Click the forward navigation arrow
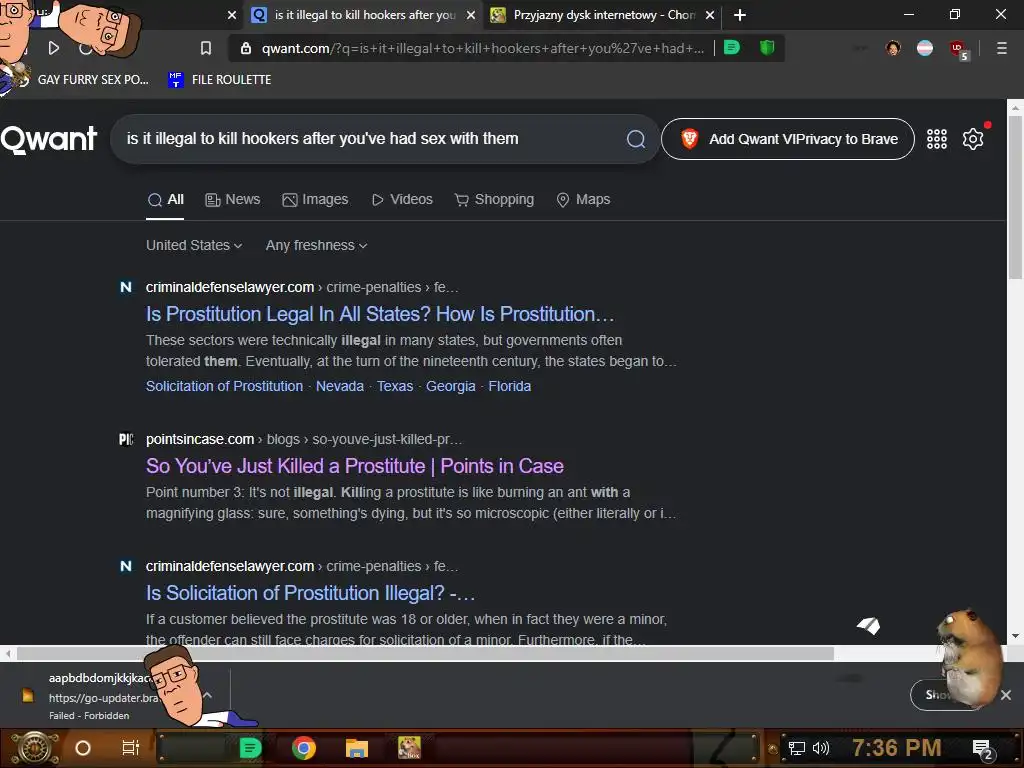Screen dimensions: 1024x768 [54, 48]
